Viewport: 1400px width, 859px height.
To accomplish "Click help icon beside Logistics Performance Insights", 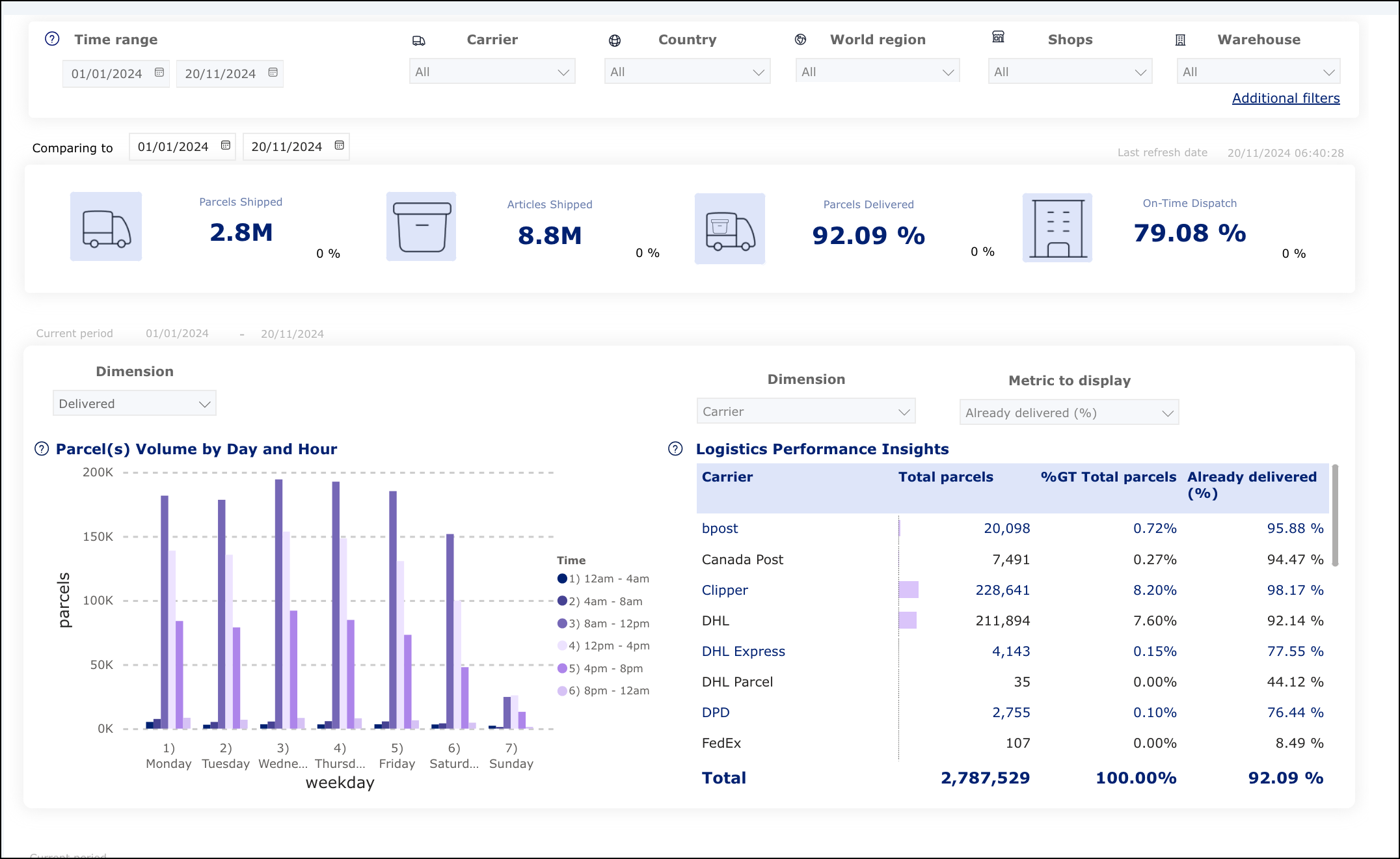I will (675, 449).
